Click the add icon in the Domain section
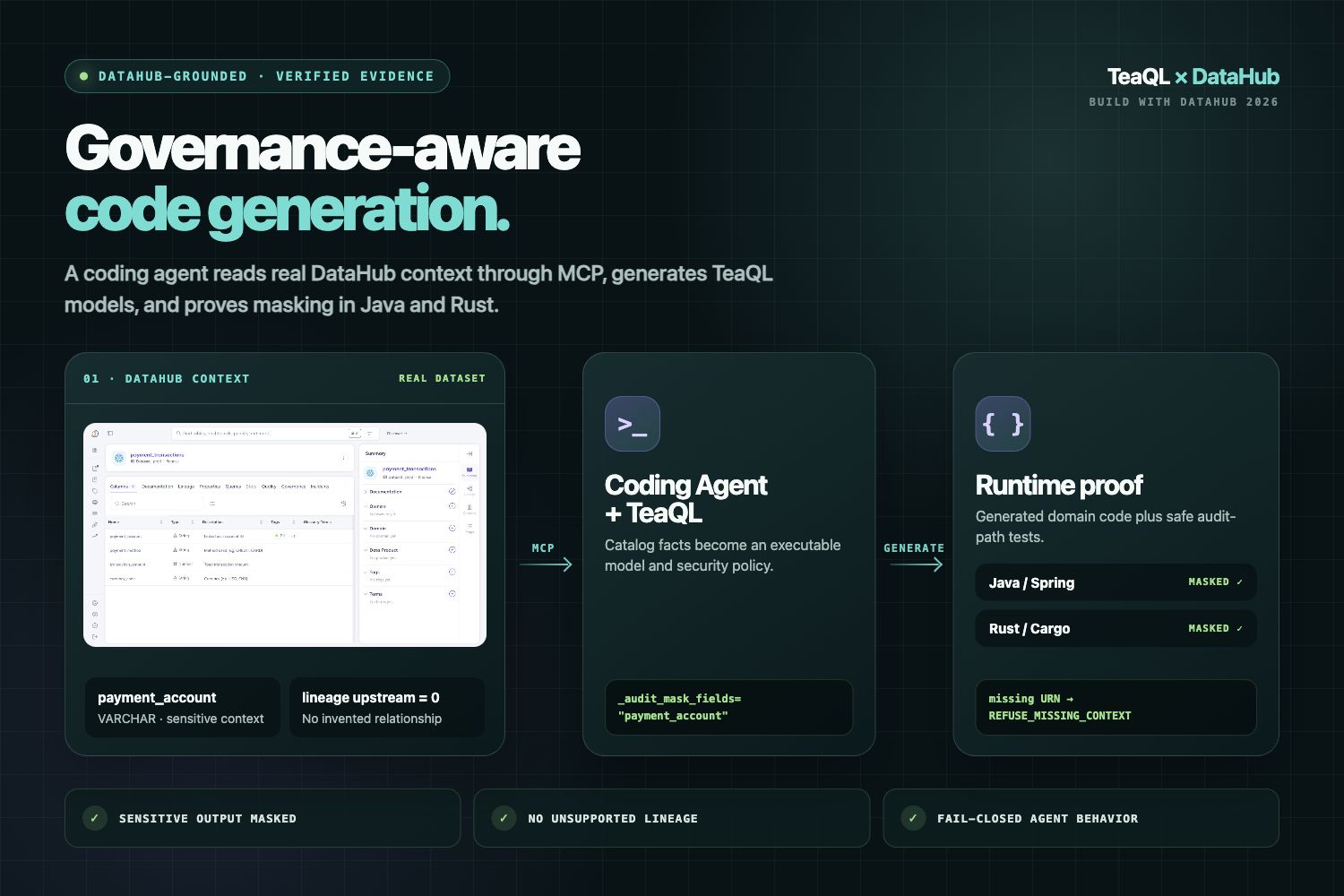The image size is (1344, 896). 452,528
